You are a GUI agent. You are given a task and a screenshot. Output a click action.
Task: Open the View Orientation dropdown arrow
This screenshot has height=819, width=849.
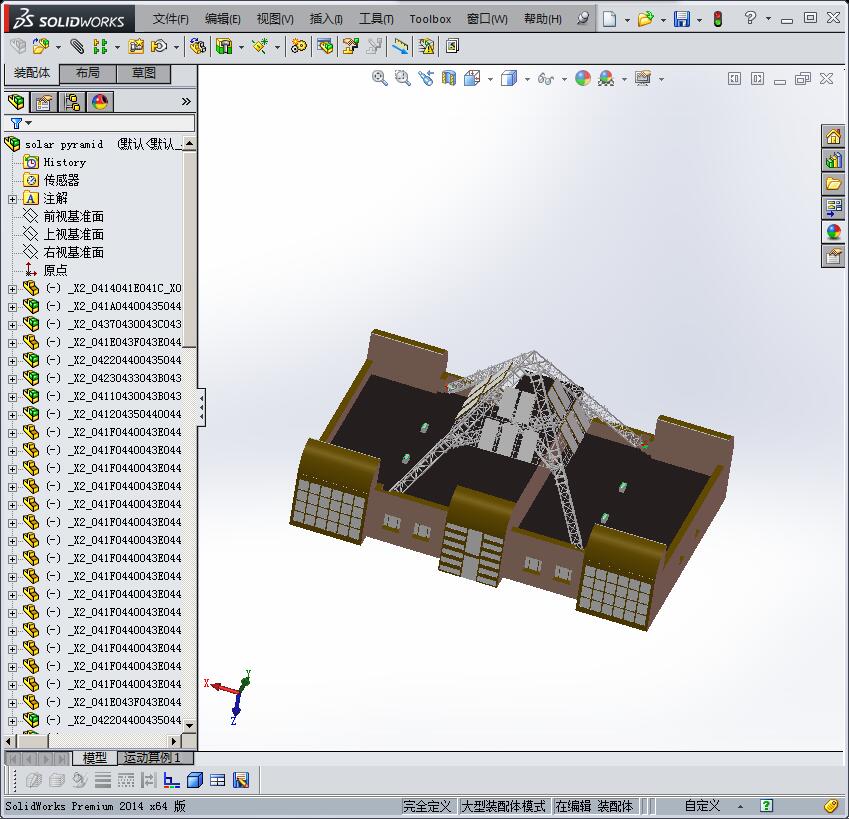pyautogui.click(x=491, y=80)
